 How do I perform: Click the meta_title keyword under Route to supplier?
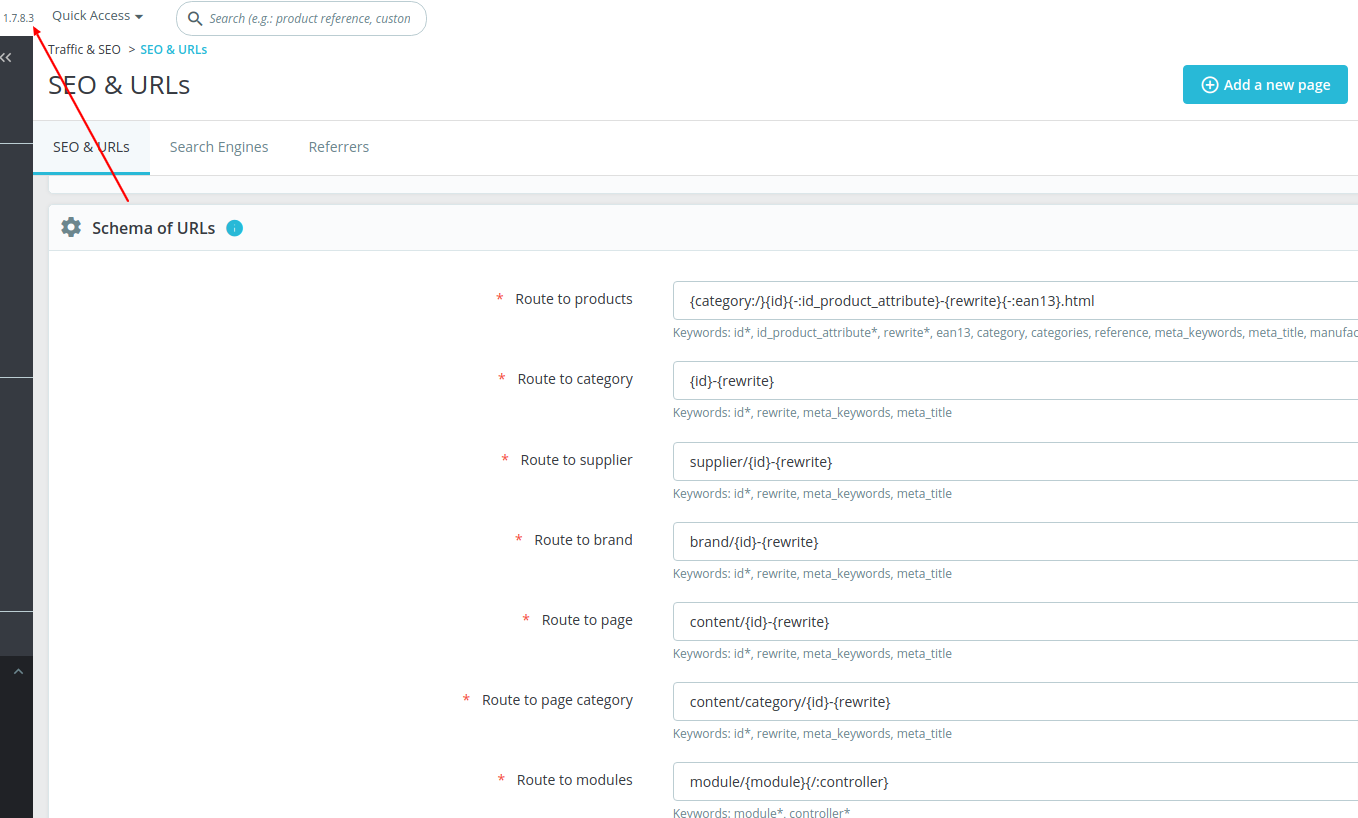tap(925, 493)
